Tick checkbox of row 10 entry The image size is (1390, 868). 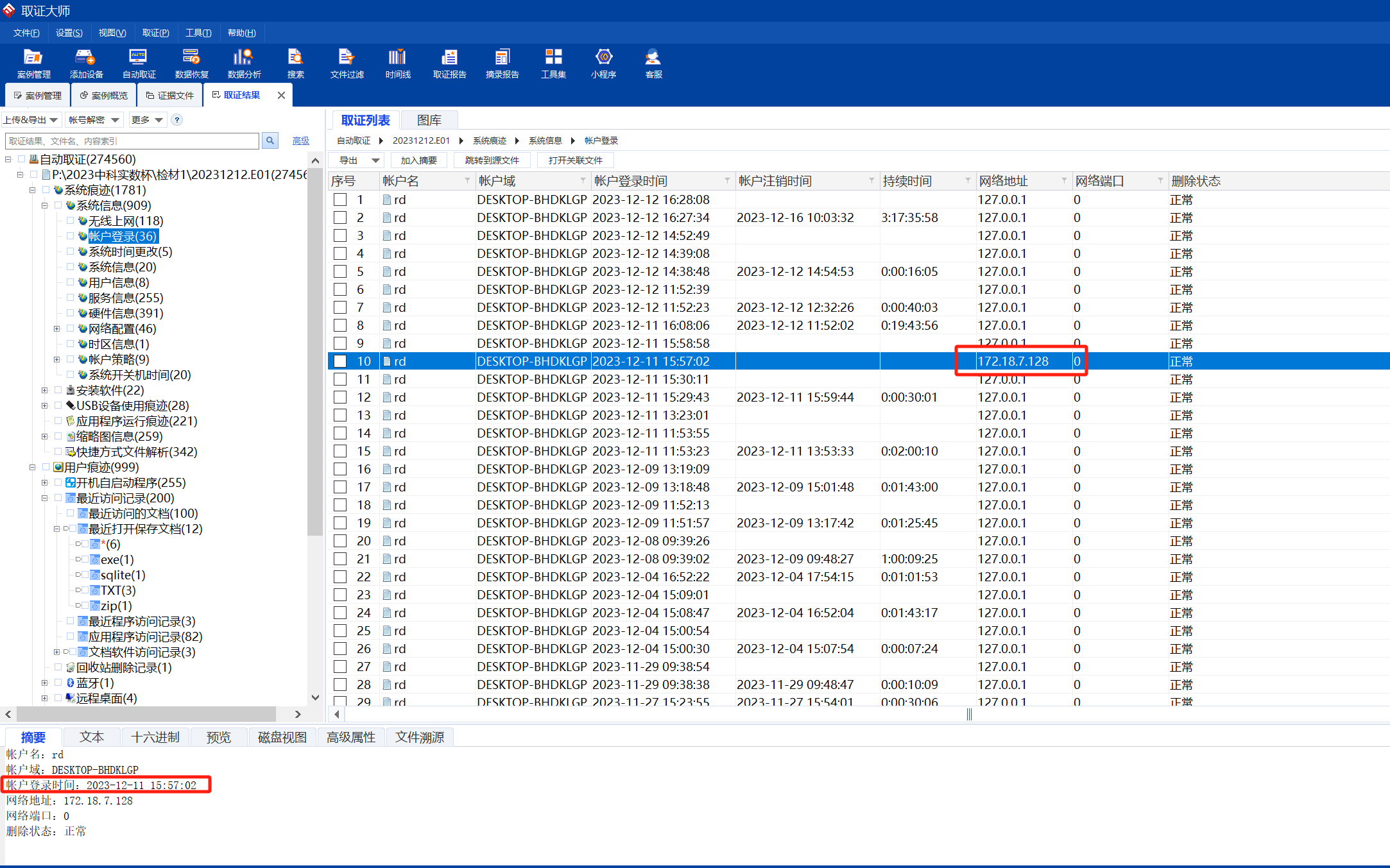(340, 361)
